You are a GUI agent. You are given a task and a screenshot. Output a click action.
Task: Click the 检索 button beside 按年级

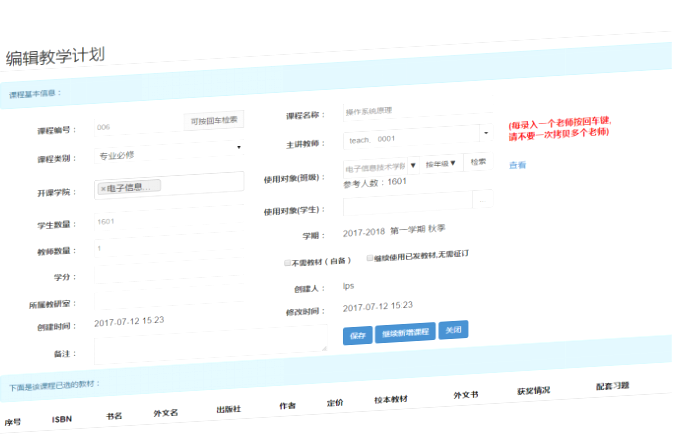[x=478, y=161]
